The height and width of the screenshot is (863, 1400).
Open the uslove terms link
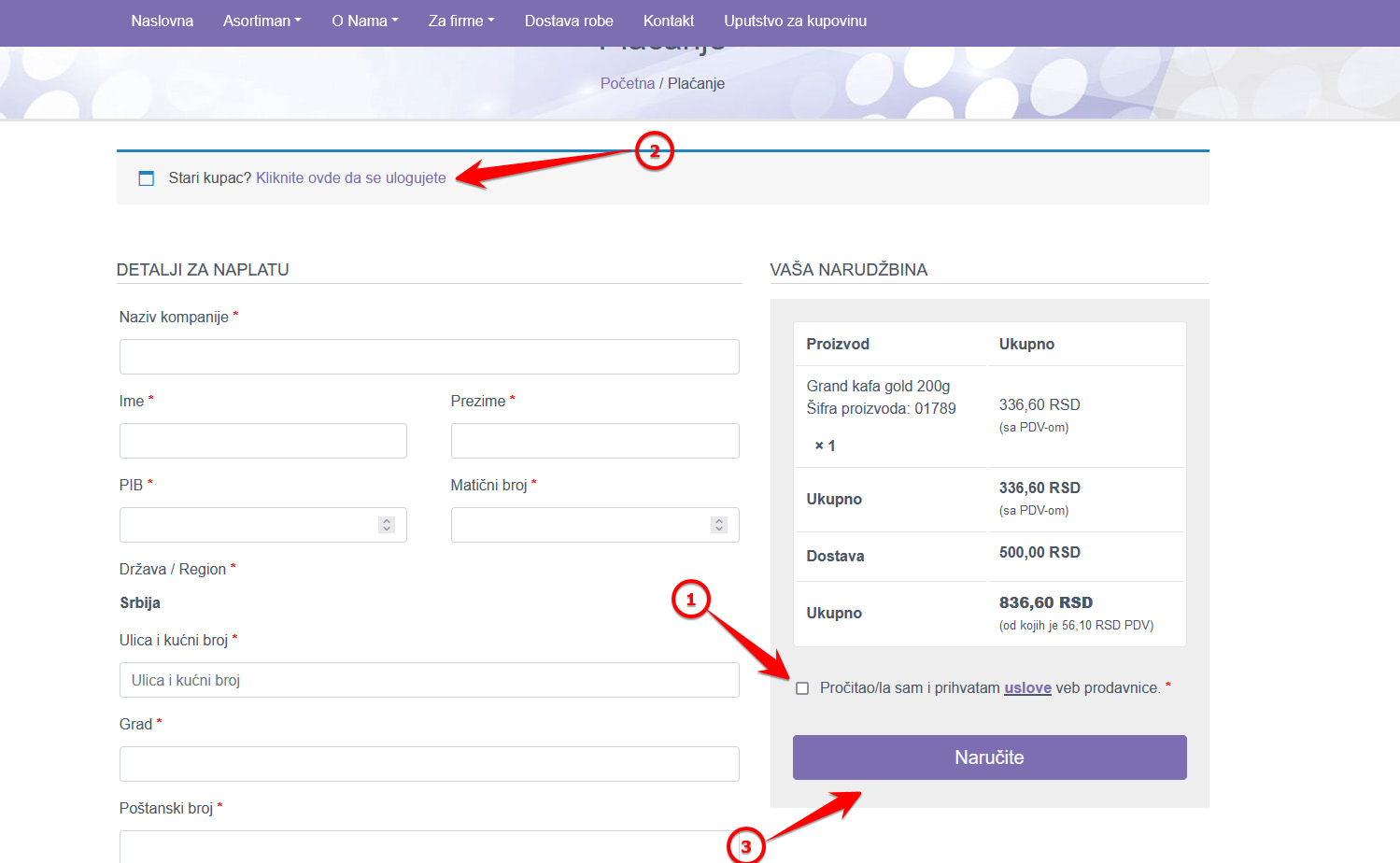point(1027,688)
